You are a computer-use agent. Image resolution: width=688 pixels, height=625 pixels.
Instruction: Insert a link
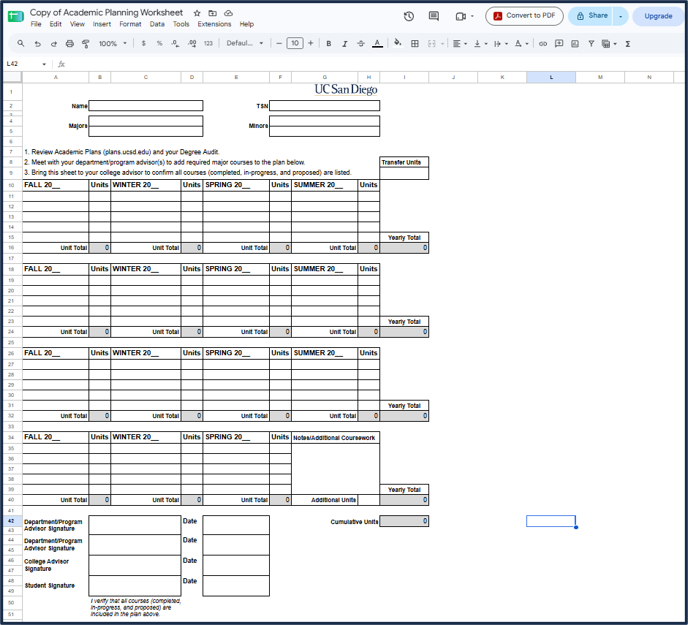543,43
